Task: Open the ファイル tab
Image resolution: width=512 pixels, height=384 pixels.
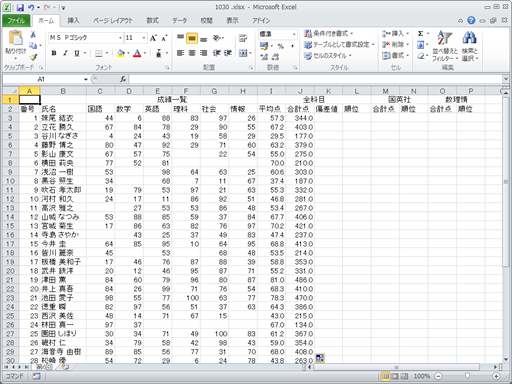Action: [16, 21]
